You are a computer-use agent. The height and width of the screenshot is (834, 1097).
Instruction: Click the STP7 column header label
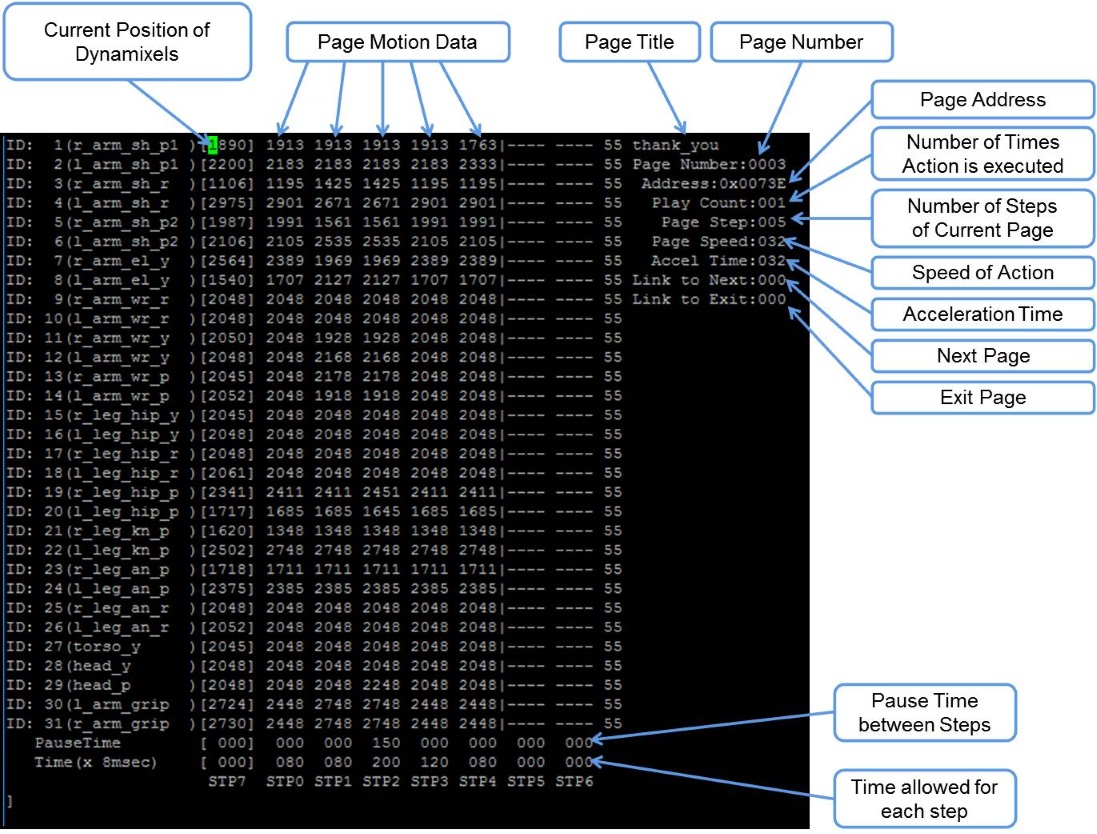pyautogui.click(x=227, y=782)
